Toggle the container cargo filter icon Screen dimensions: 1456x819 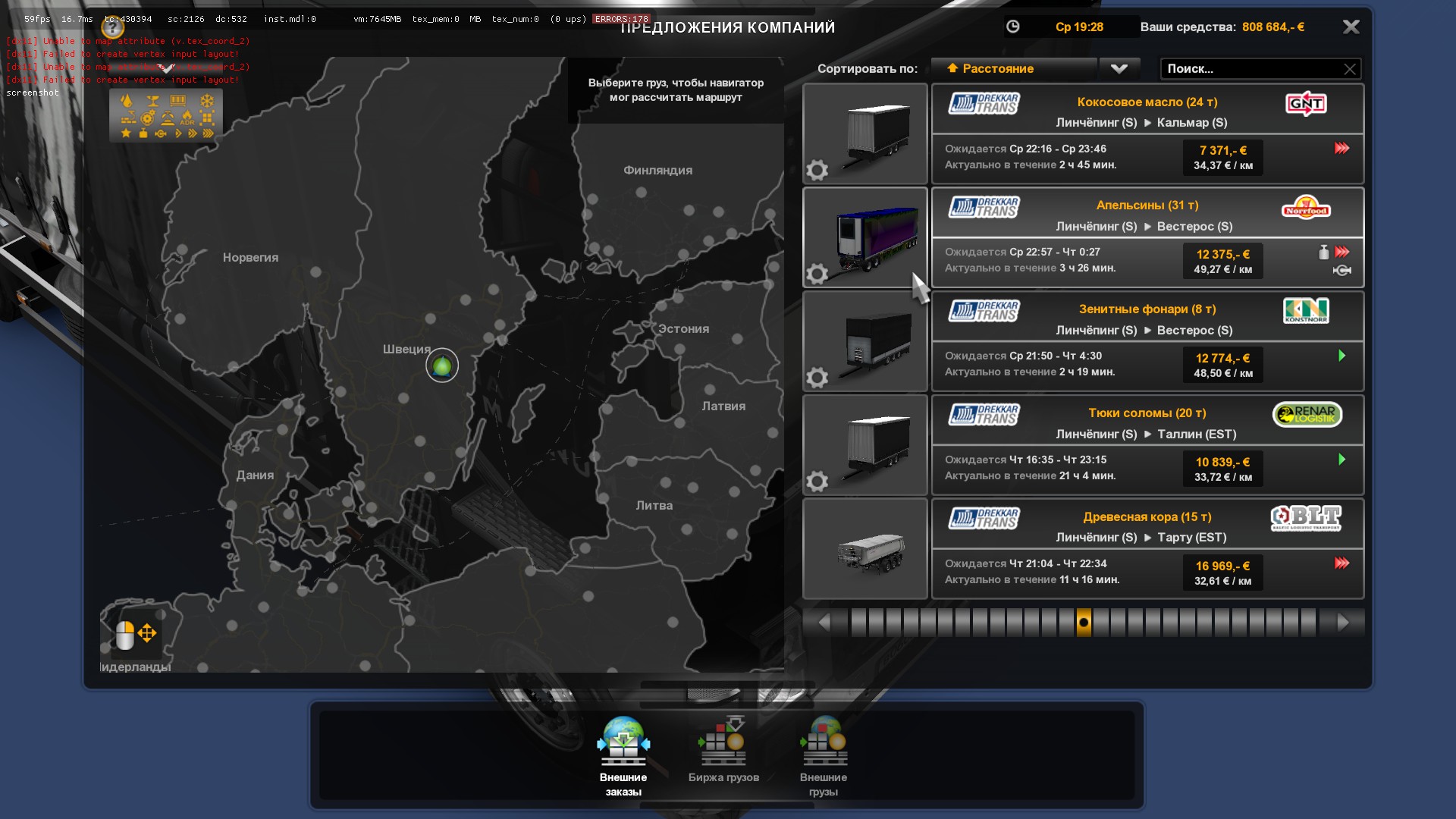pos(177,100)
